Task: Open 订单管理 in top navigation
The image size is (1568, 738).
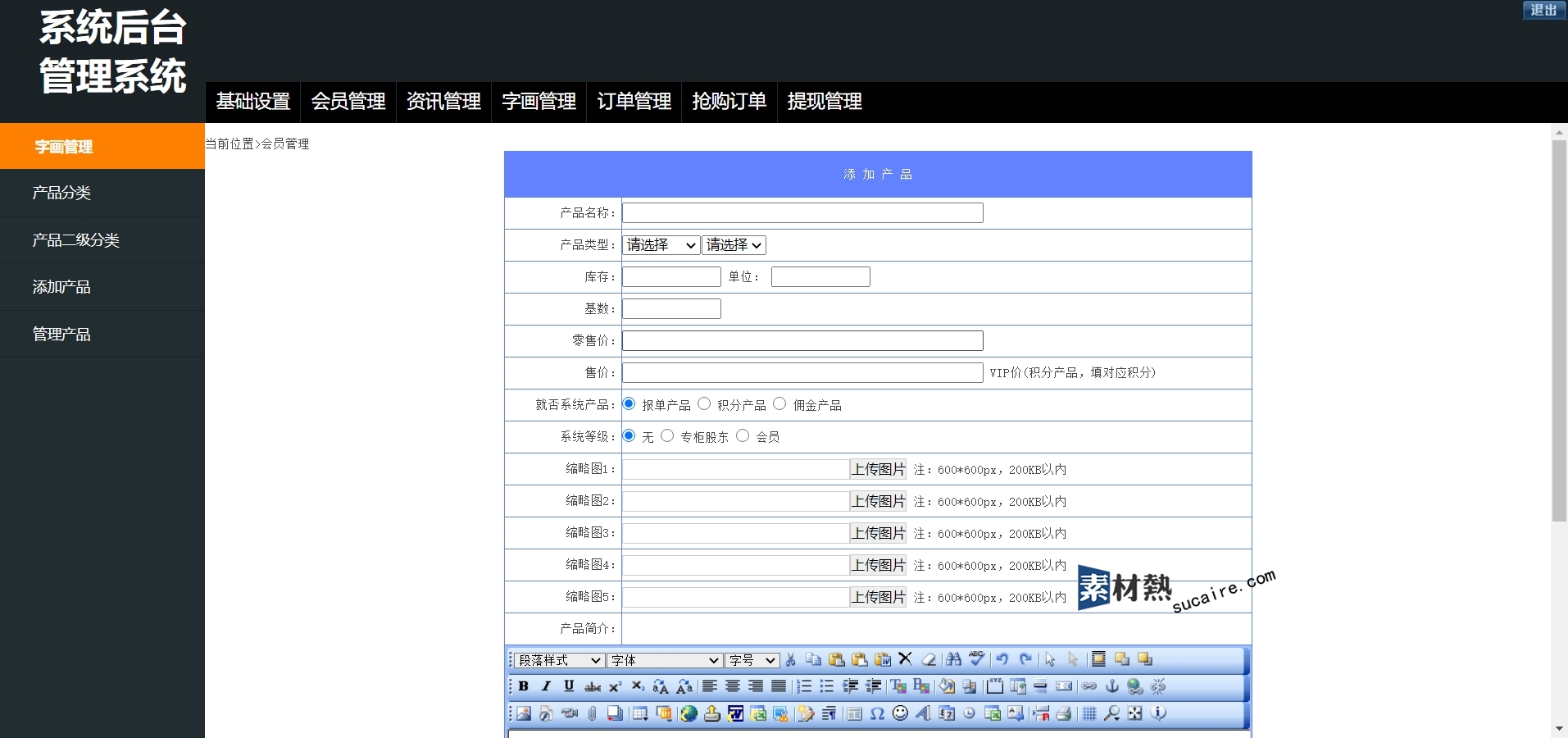Action: coord(634,102)
